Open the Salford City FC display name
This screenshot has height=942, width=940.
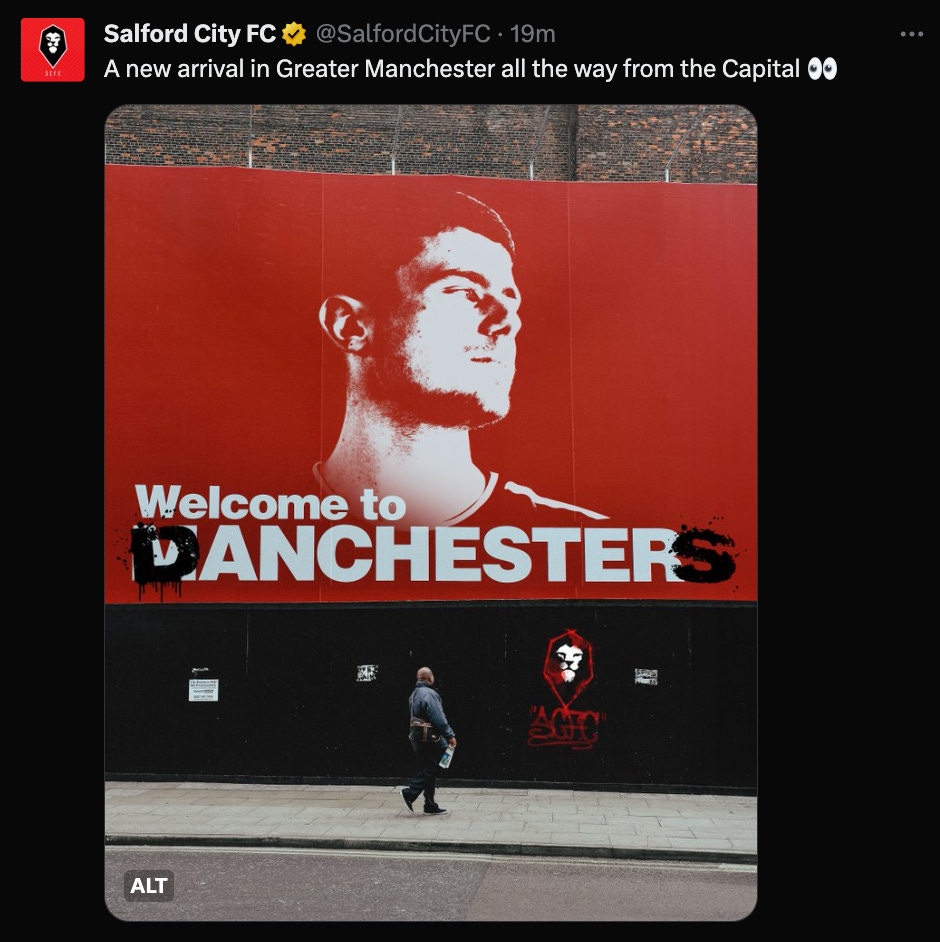(x=190, y=34)
